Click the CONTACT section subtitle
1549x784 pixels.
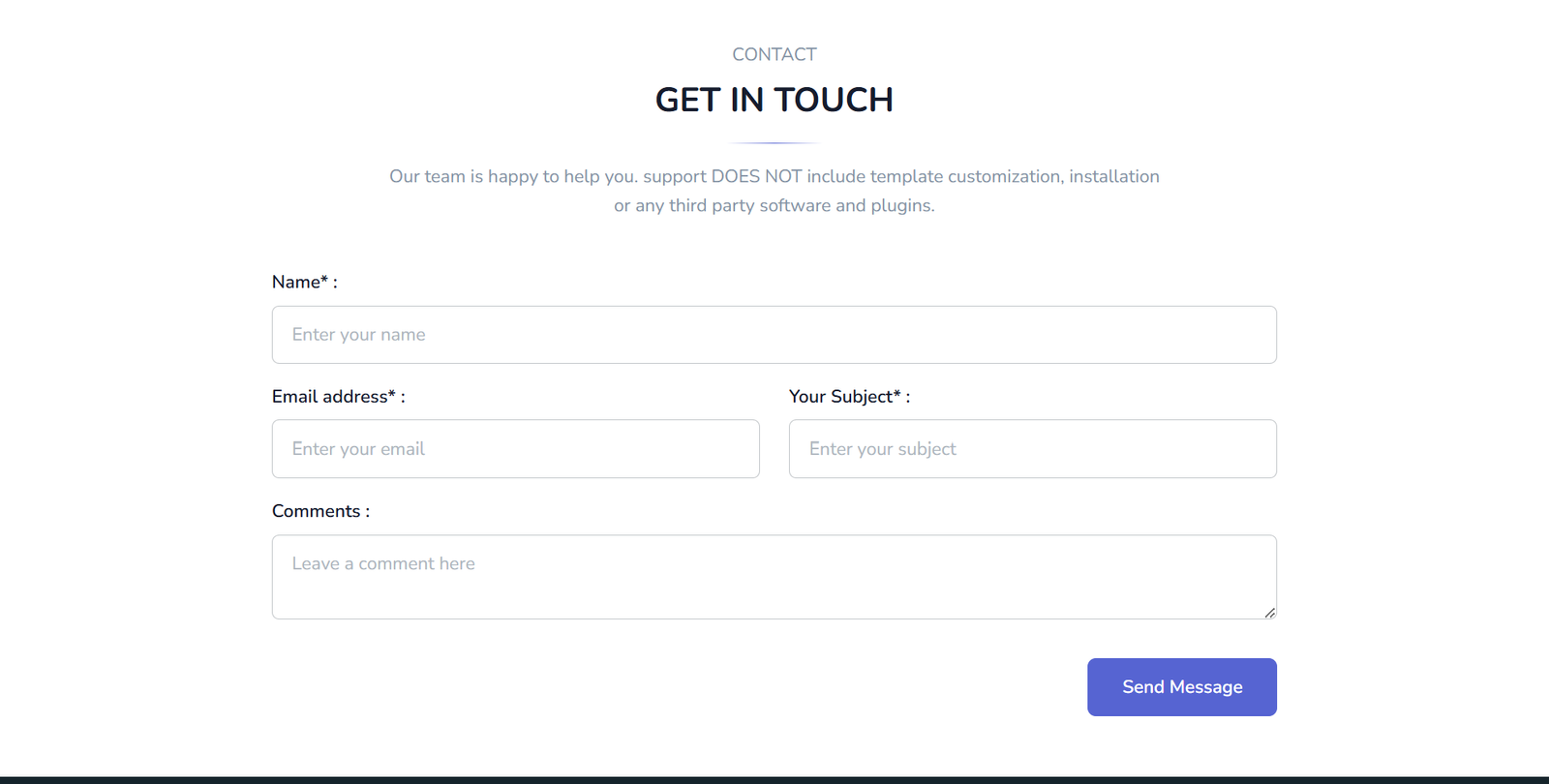pyautogui.click(x=774, y=54)
